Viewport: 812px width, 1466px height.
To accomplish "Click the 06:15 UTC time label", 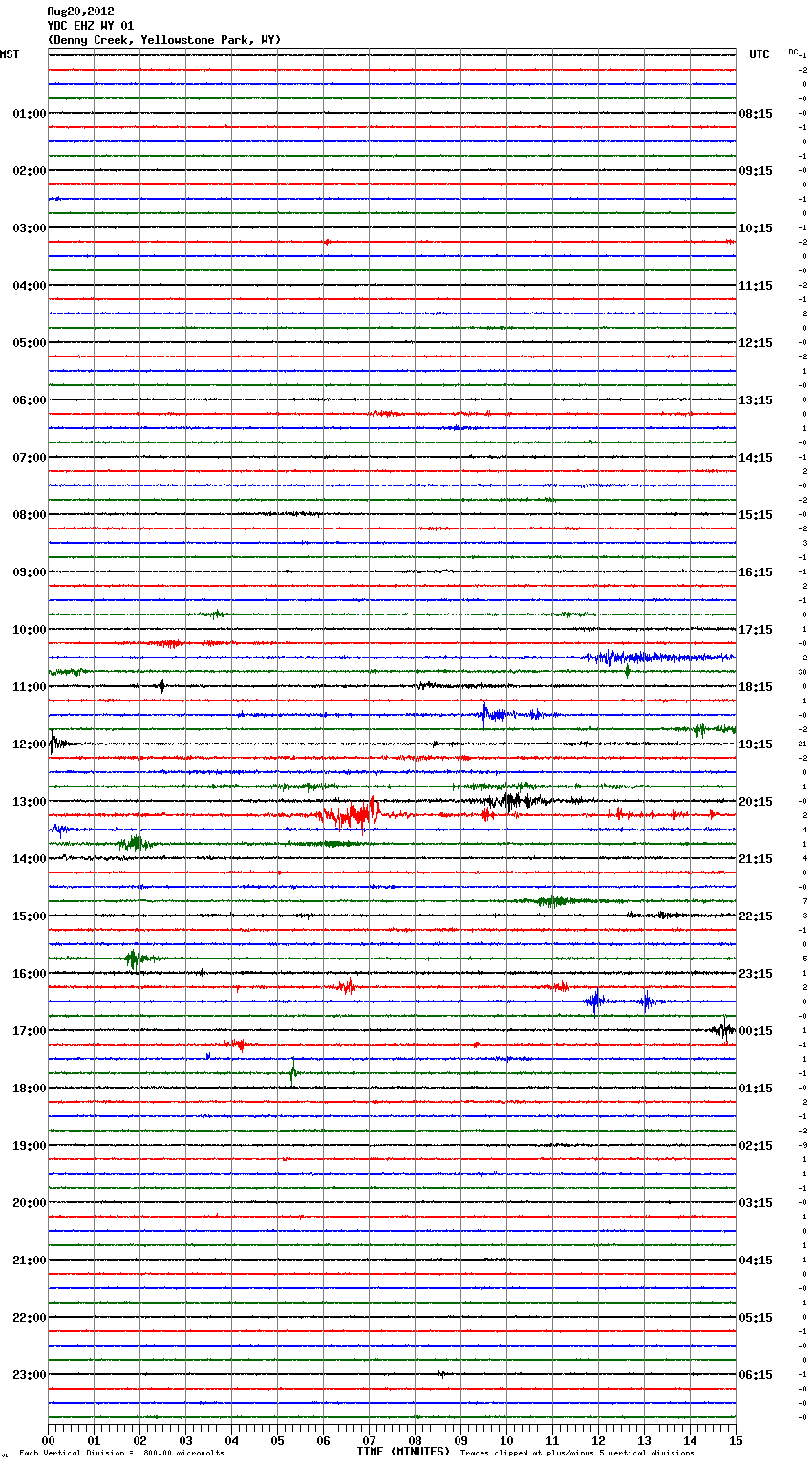I will point(756,1375).
